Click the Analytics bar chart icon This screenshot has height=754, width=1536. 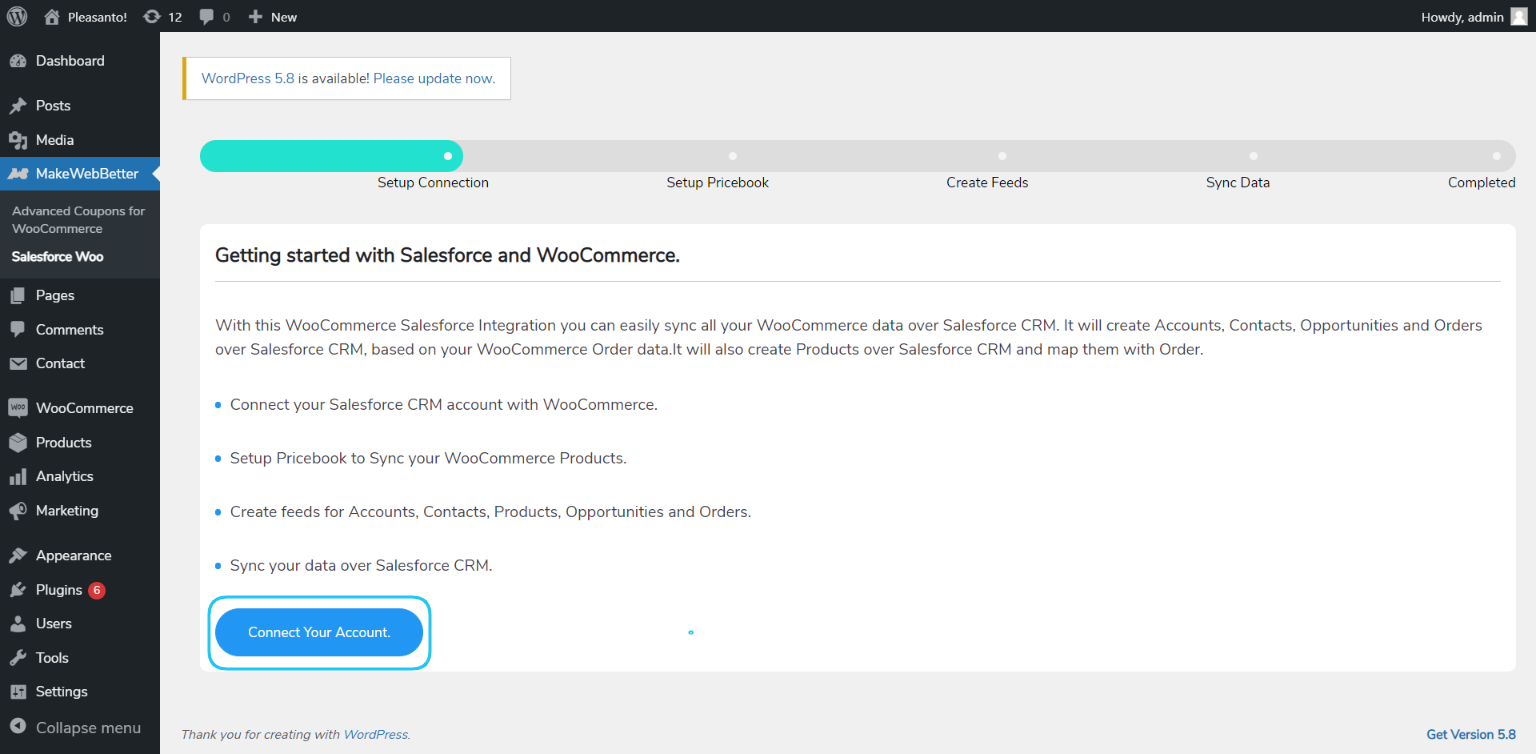point(18,477)
